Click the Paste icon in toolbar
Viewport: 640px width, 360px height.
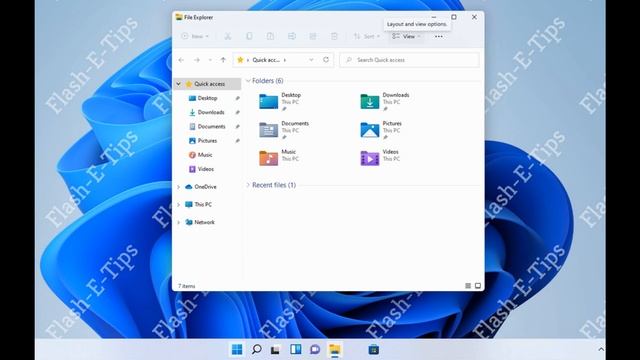(x=270, y=36)
